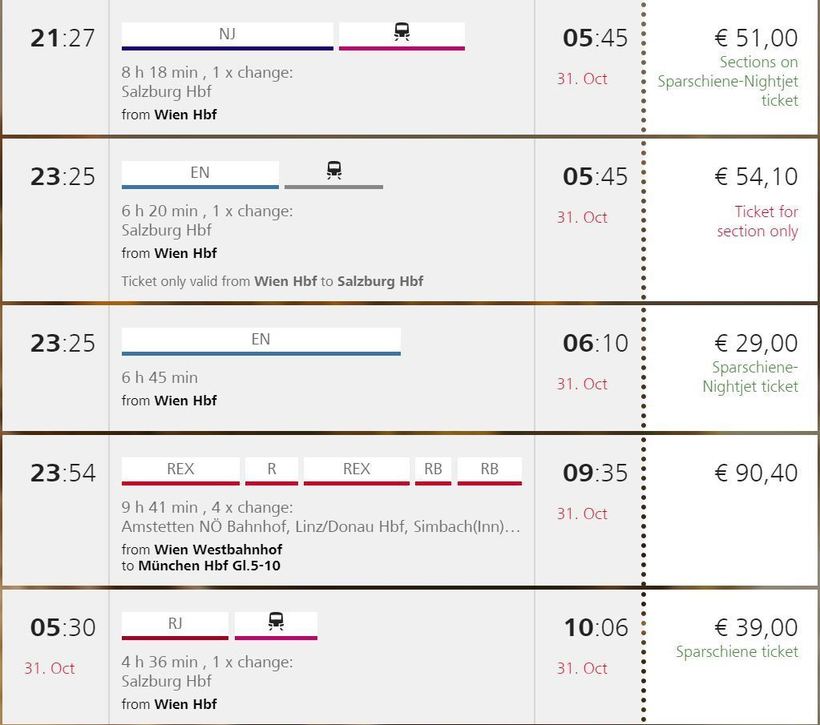Click the last RB segment on the right
Viewport: 820px width, 725px height.
(489, 469)
